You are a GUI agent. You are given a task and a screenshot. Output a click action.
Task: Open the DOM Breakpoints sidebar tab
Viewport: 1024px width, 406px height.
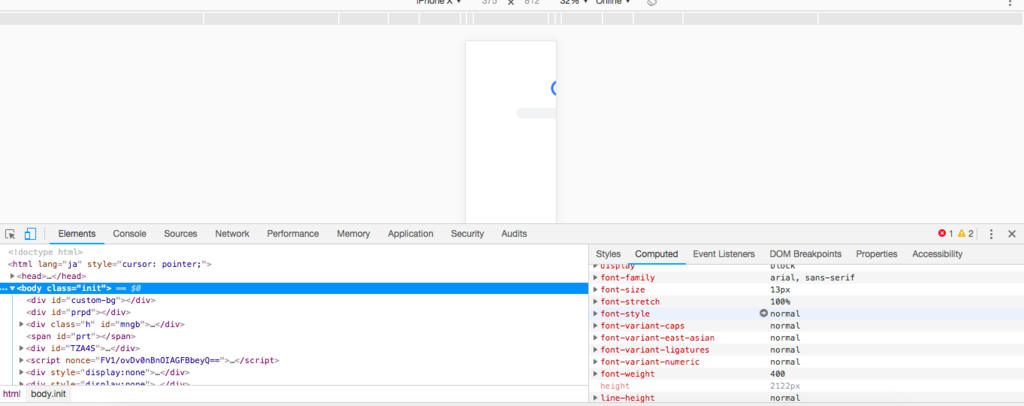805,254
